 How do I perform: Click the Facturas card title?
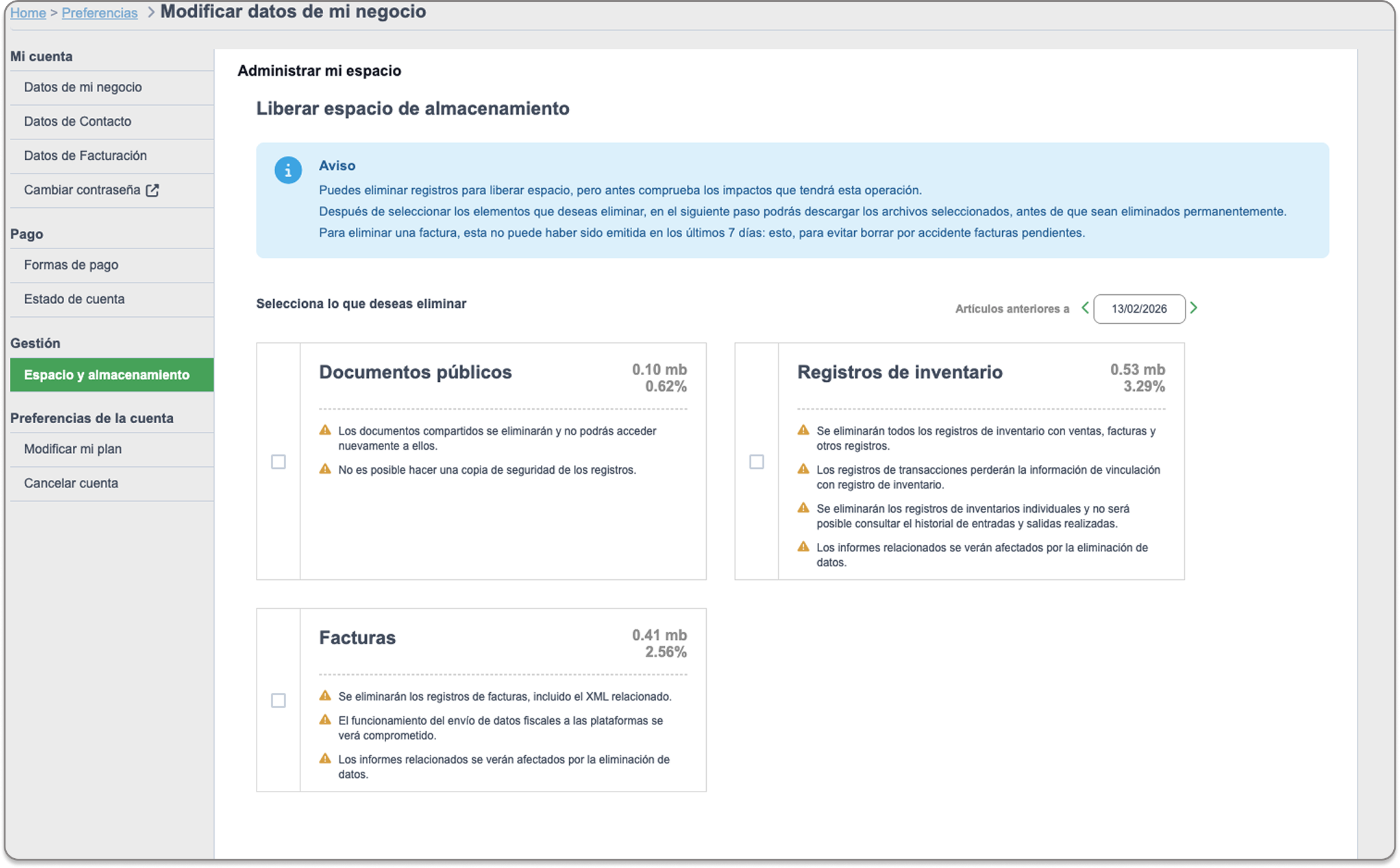coord(357,637)
